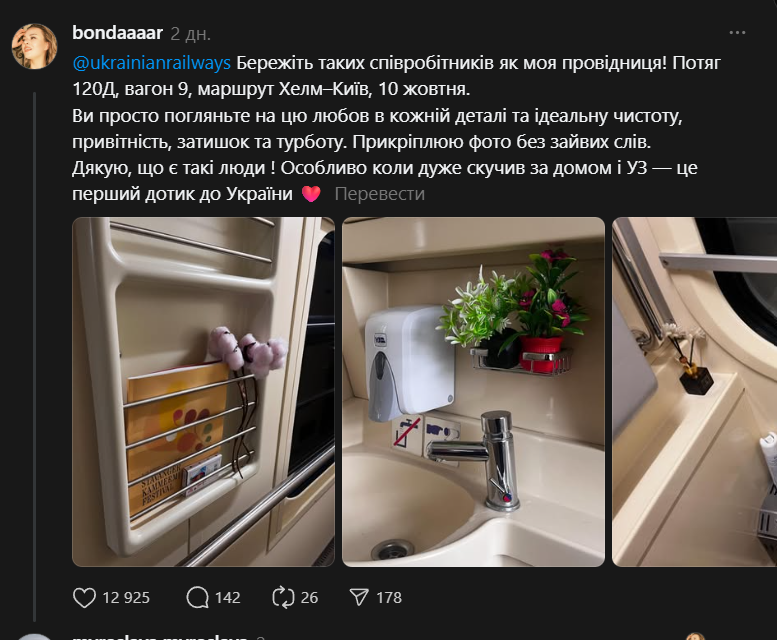Click the vertical thread line under avatar
Image resolution: width=777 pixels, height=640 pixels.
coord(35,357)
